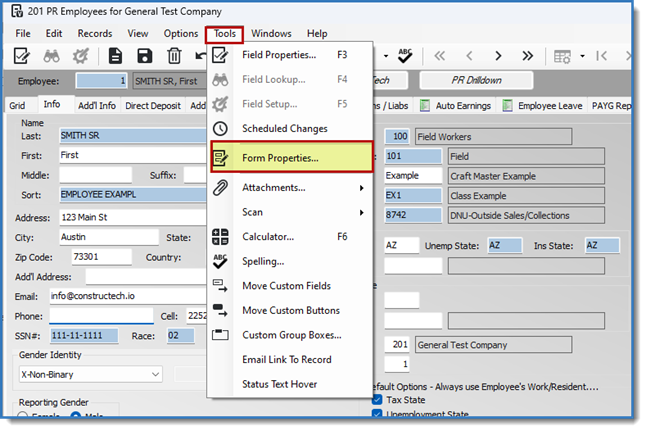Click the PR Drilldown button
The image size is (646, 431).
point(476,80)
